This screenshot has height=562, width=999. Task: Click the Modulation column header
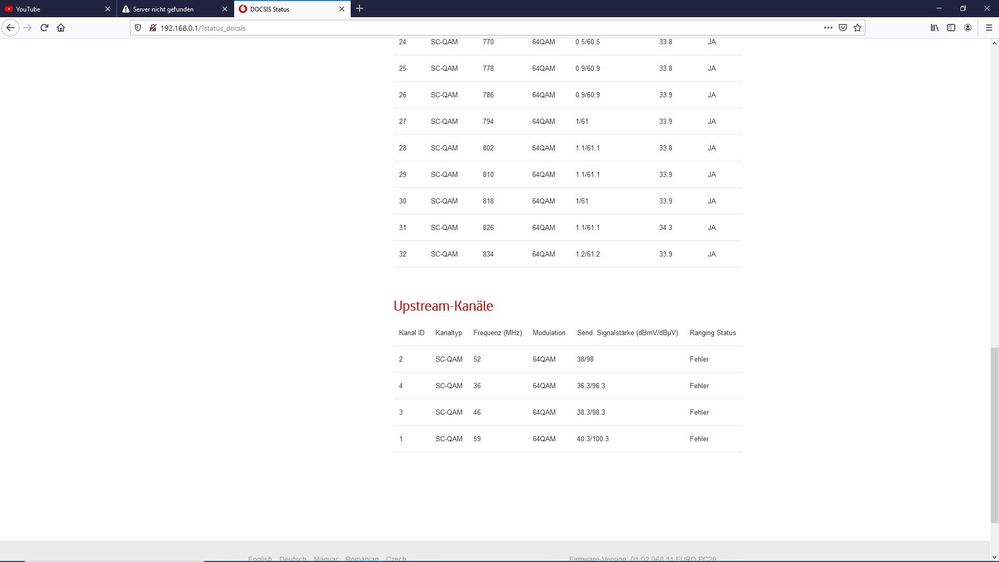[x=549, y=333]
